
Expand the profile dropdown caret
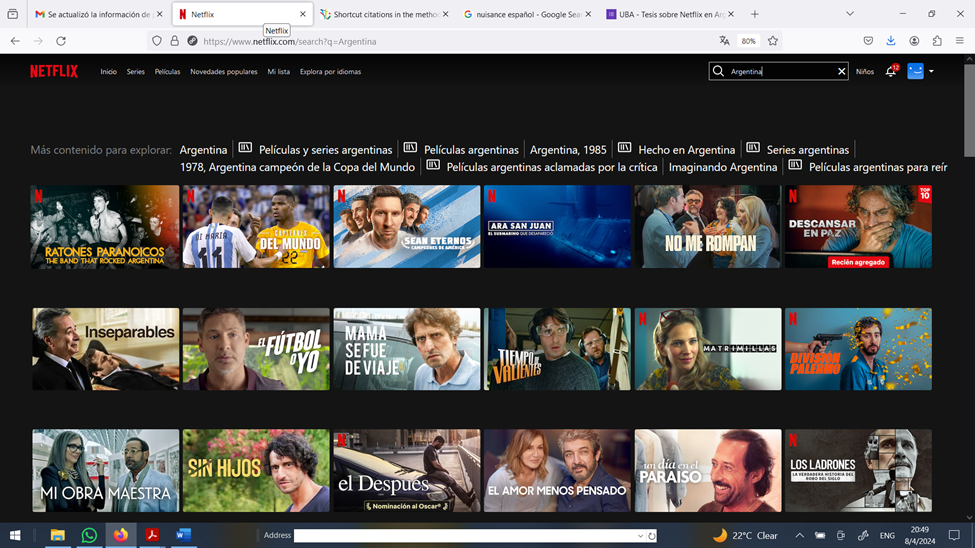[x=931, y=72]
